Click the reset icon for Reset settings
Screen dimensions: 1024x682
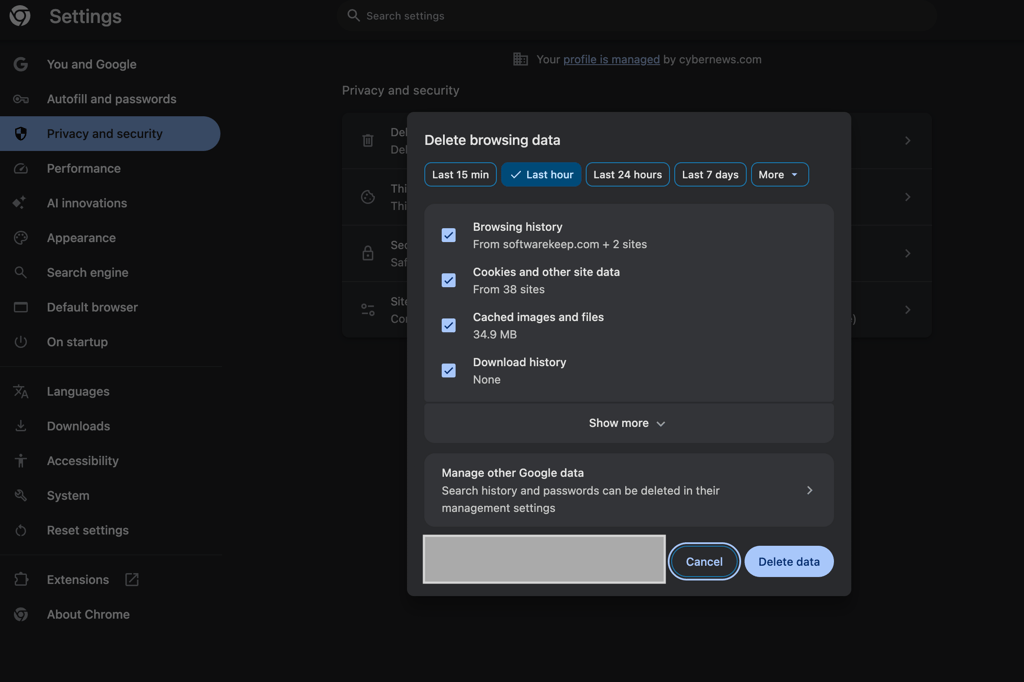click(x=21, y=530)
